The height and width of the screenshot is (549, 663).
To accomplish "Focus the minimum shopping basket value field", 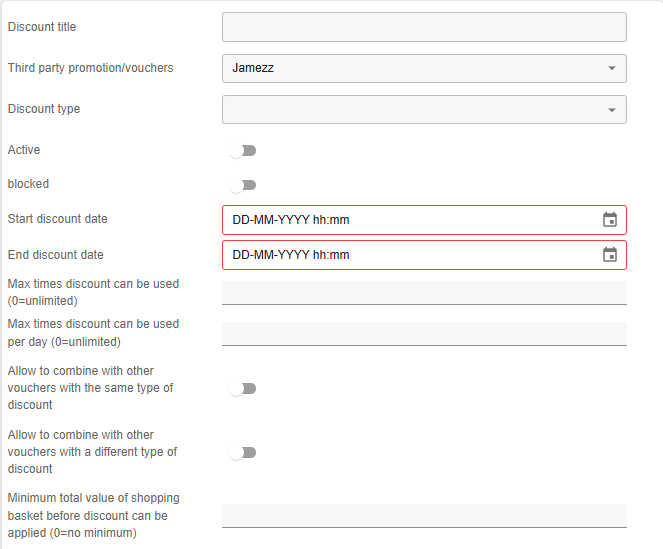I will [x=424, y=515].
